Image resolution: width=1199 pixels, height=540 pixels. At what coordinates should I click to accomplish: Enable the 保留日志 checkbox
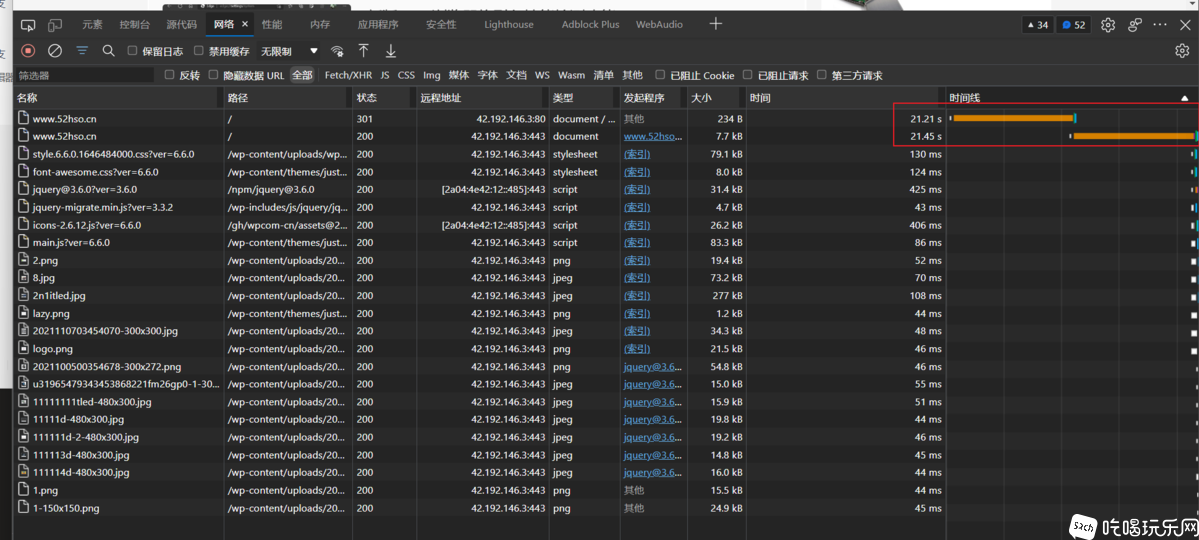(132, 51)
